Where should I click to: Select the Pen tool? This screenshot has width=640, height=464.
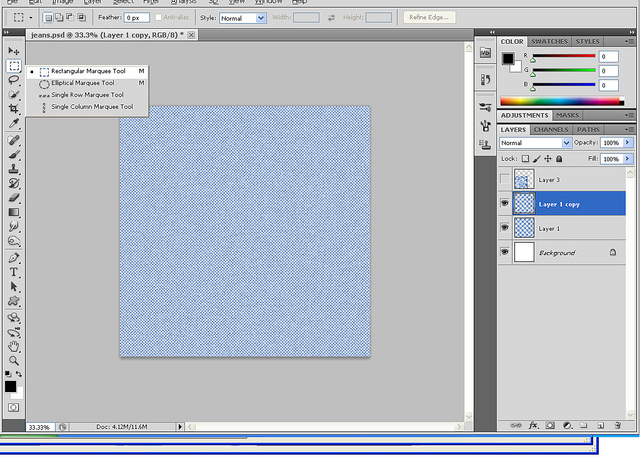(13, 258)
